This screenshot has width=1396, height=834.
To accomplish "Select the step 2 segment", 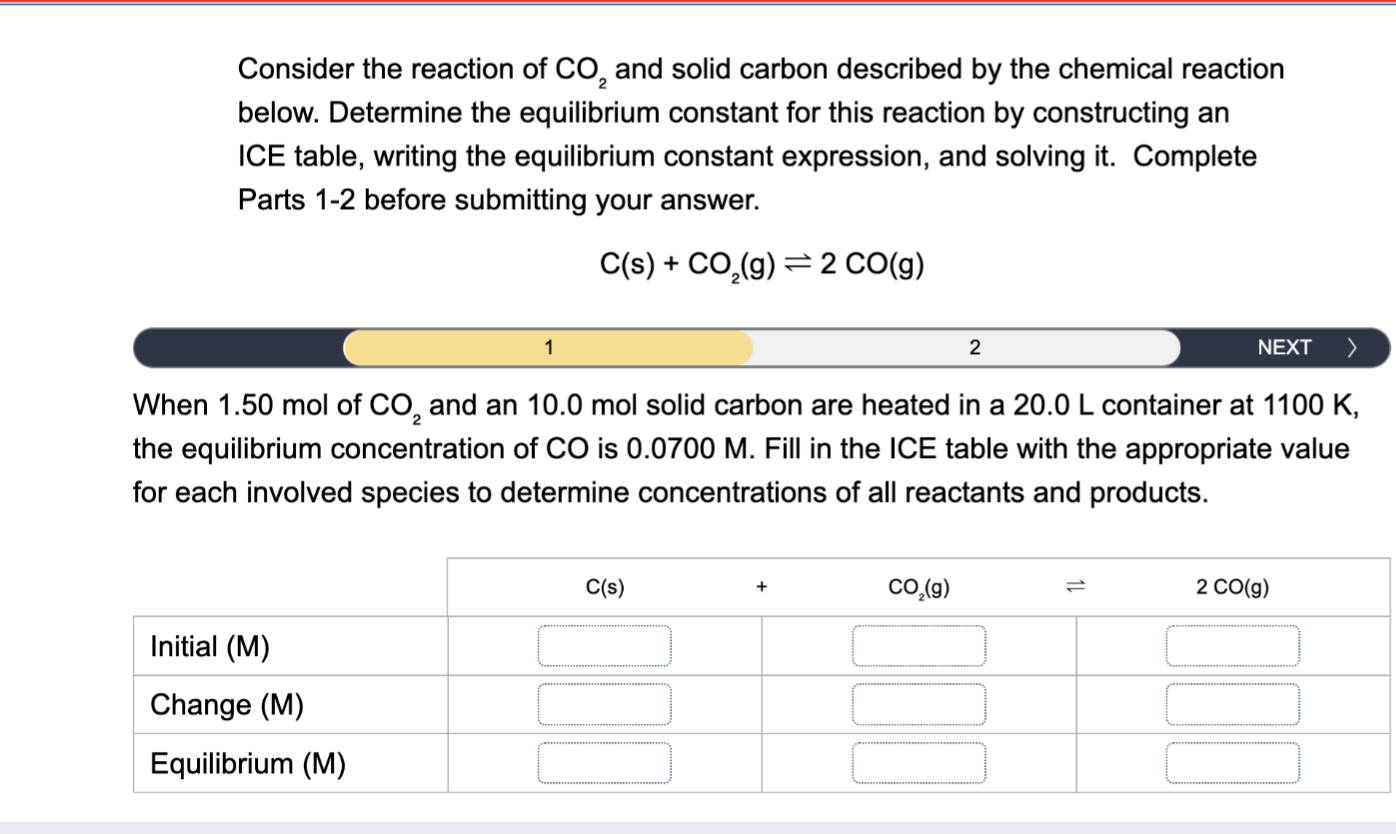I will click(x=974, y=347).
